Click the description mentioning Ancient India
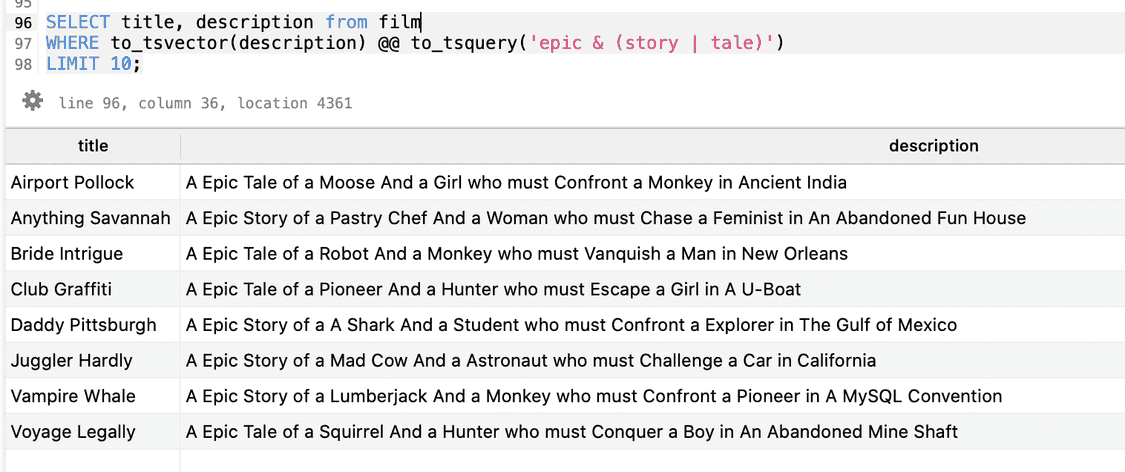1125x472 pixels. click(x=516, y=182)
